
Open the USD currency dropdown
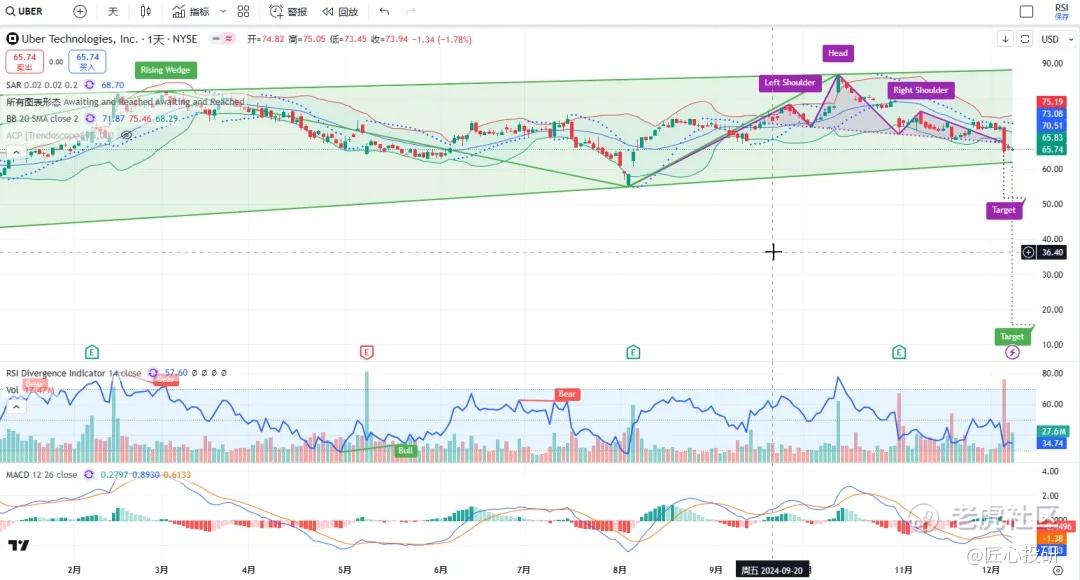point(1057,39)
